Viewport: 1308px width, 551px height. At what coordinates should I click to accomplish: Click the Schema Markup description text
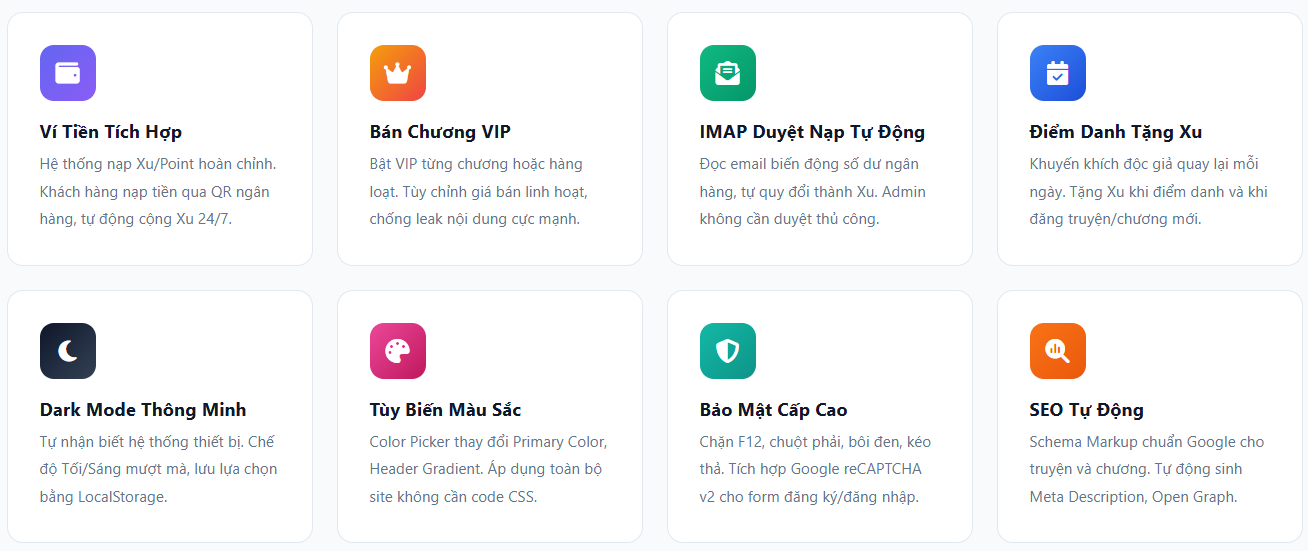point(1146,469)
